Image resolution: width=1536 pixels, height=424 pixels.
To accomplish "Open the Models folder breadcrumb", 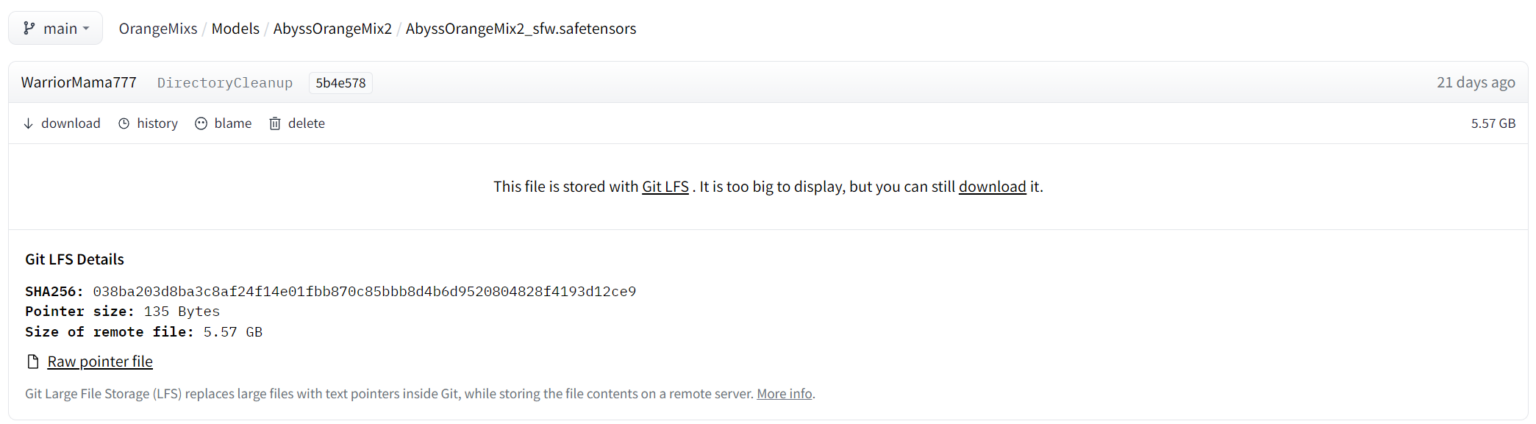I will tap(236, 28).
